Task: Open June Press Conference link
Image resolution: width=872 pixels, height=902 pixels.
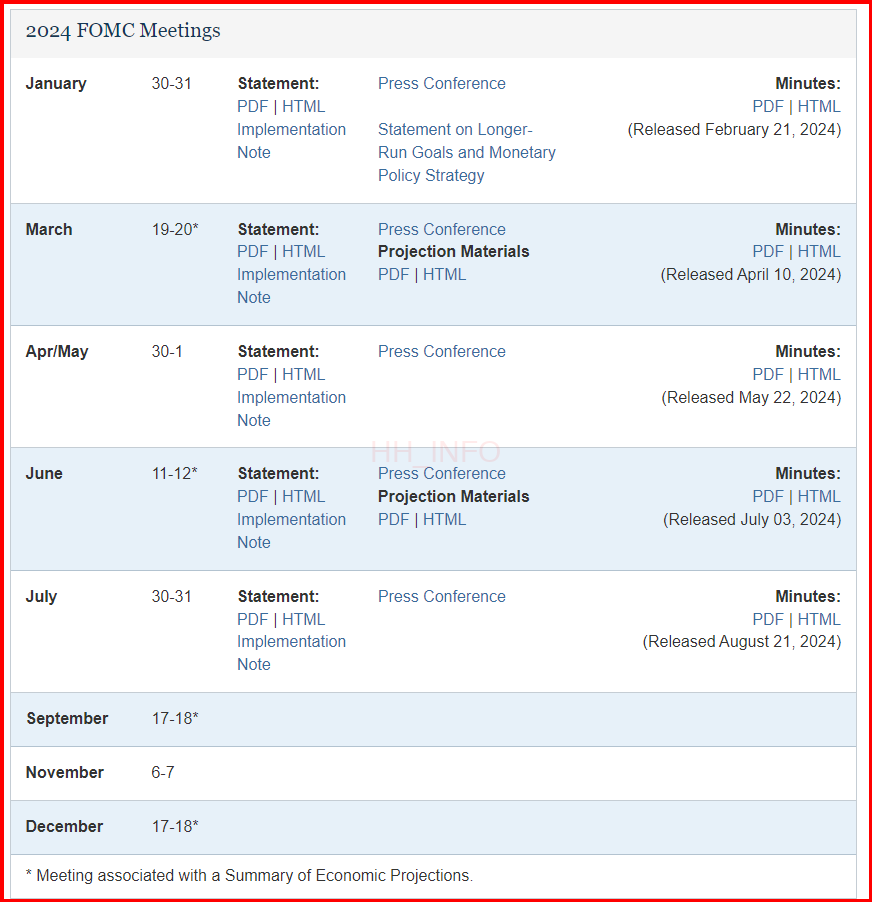Action: pos(441,473)
